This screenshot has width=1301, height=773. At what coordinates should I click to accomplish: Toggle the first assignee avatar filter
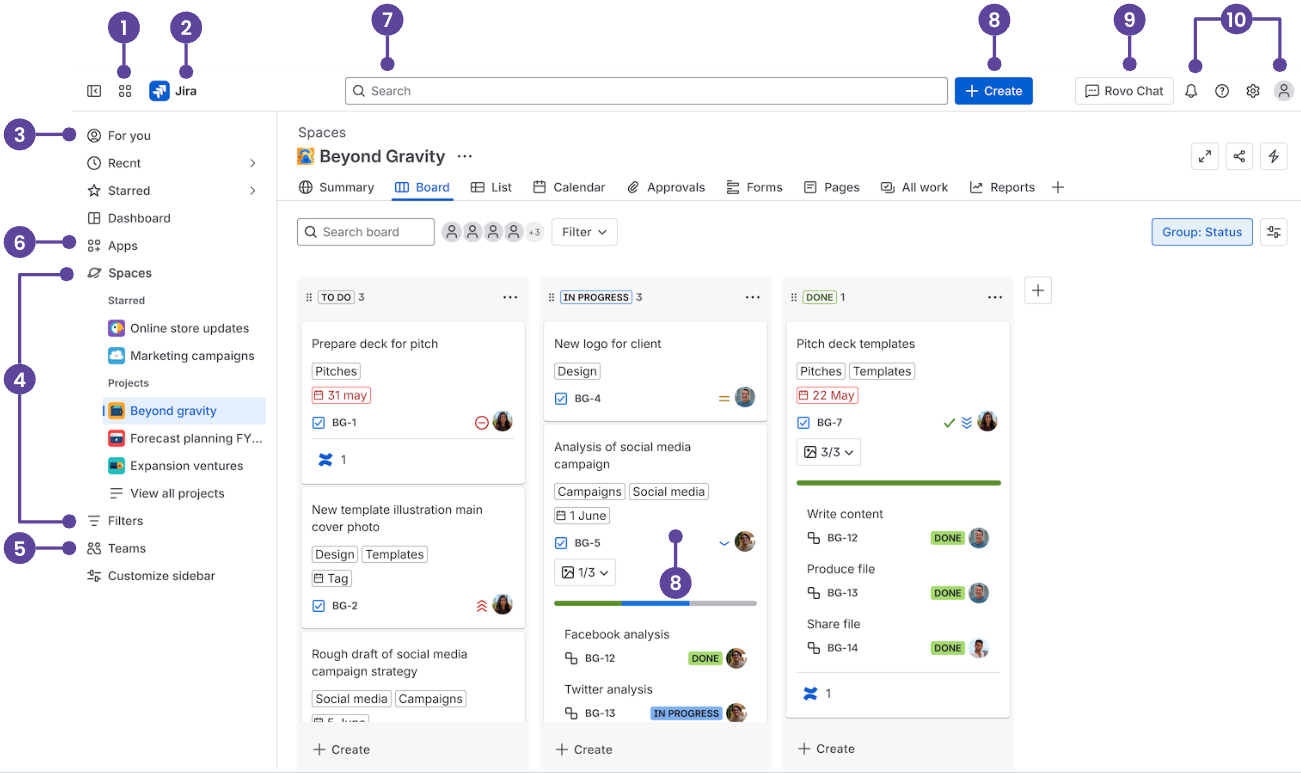click(451, 231)
